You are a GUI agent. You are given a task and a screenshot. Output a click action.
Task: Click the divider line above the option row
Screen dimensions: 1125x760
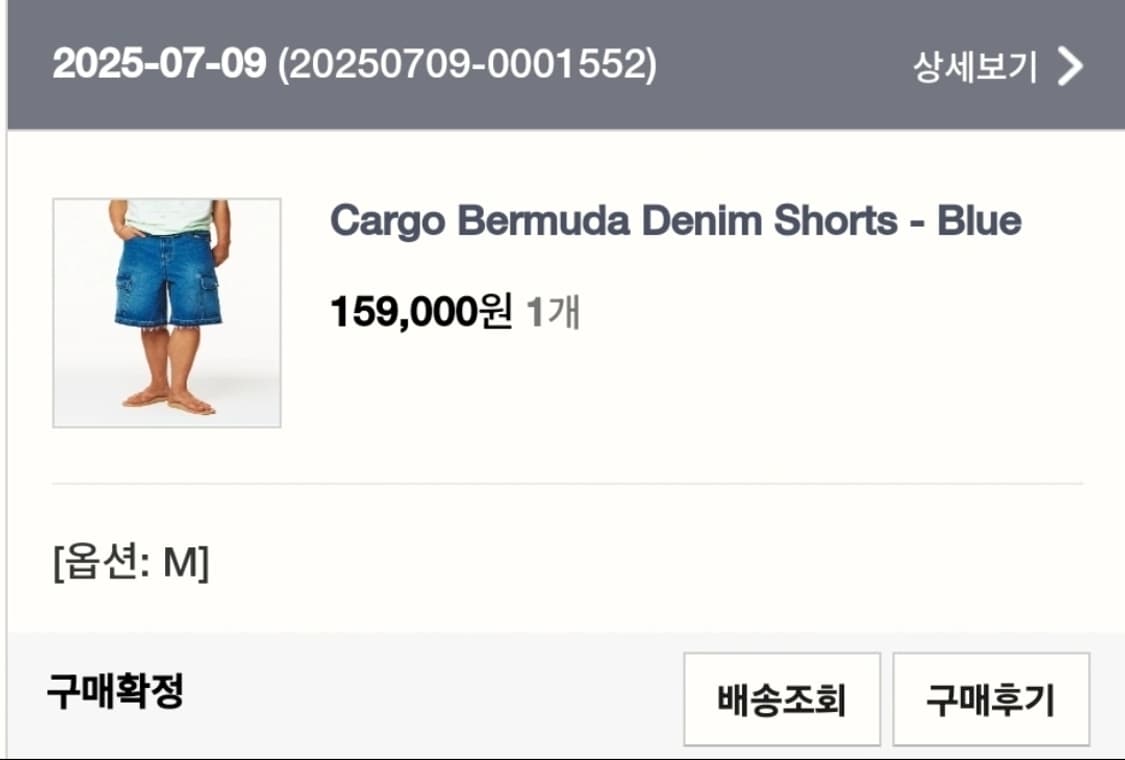pos(567,484)
